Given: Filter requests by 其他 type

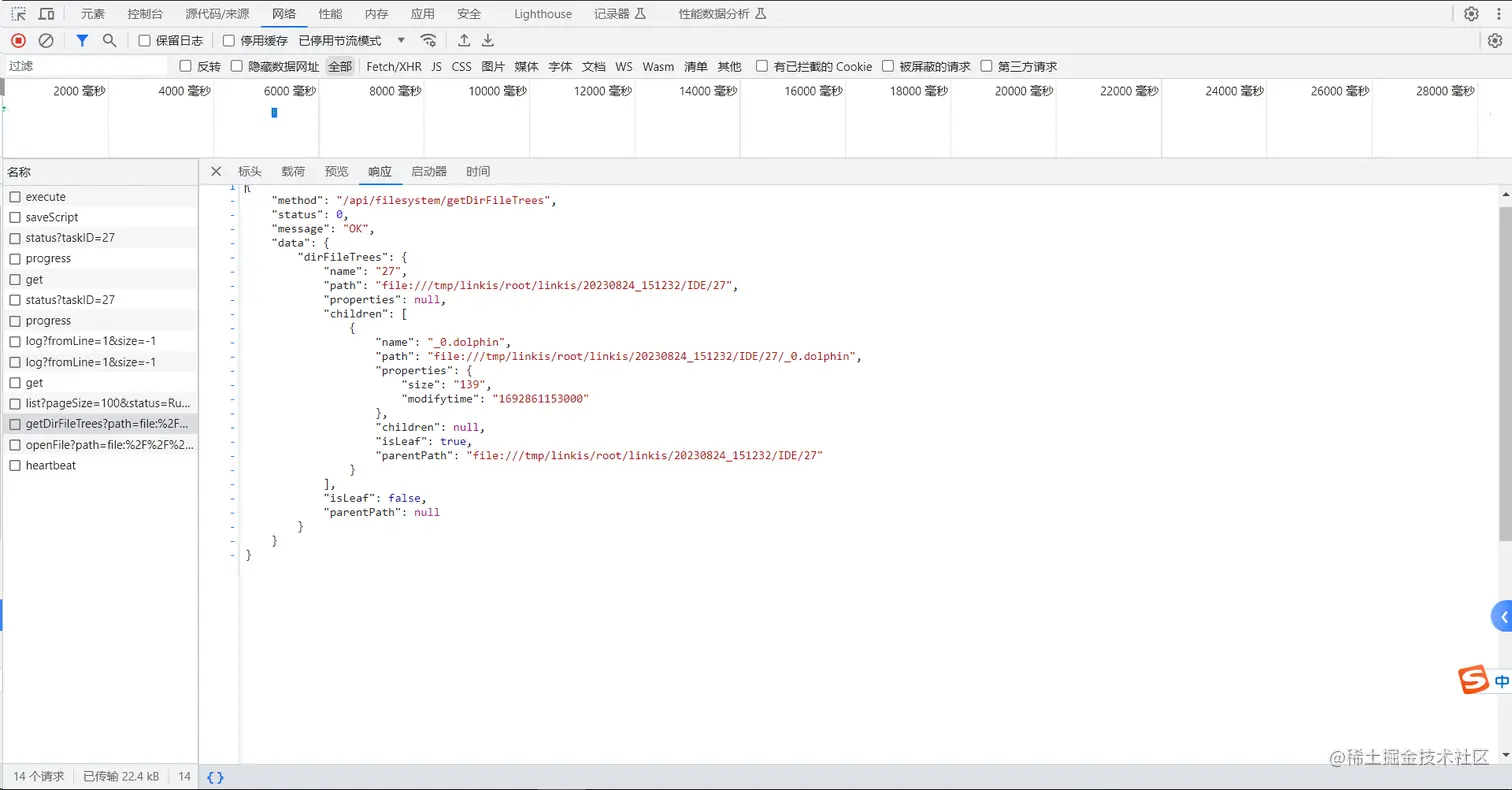Looking at the screenshot, I should (x=730, y=67).
